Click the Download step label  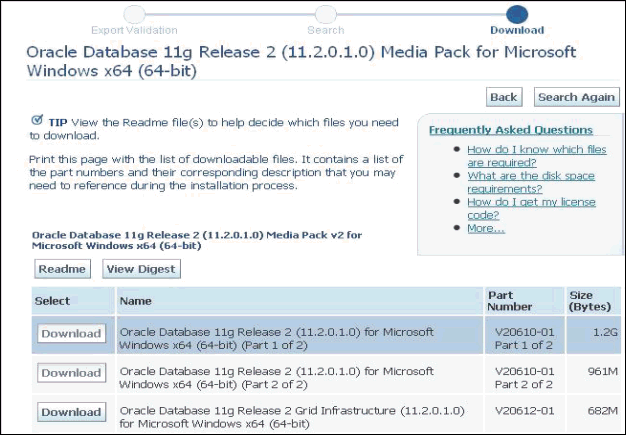click(517, 30)
